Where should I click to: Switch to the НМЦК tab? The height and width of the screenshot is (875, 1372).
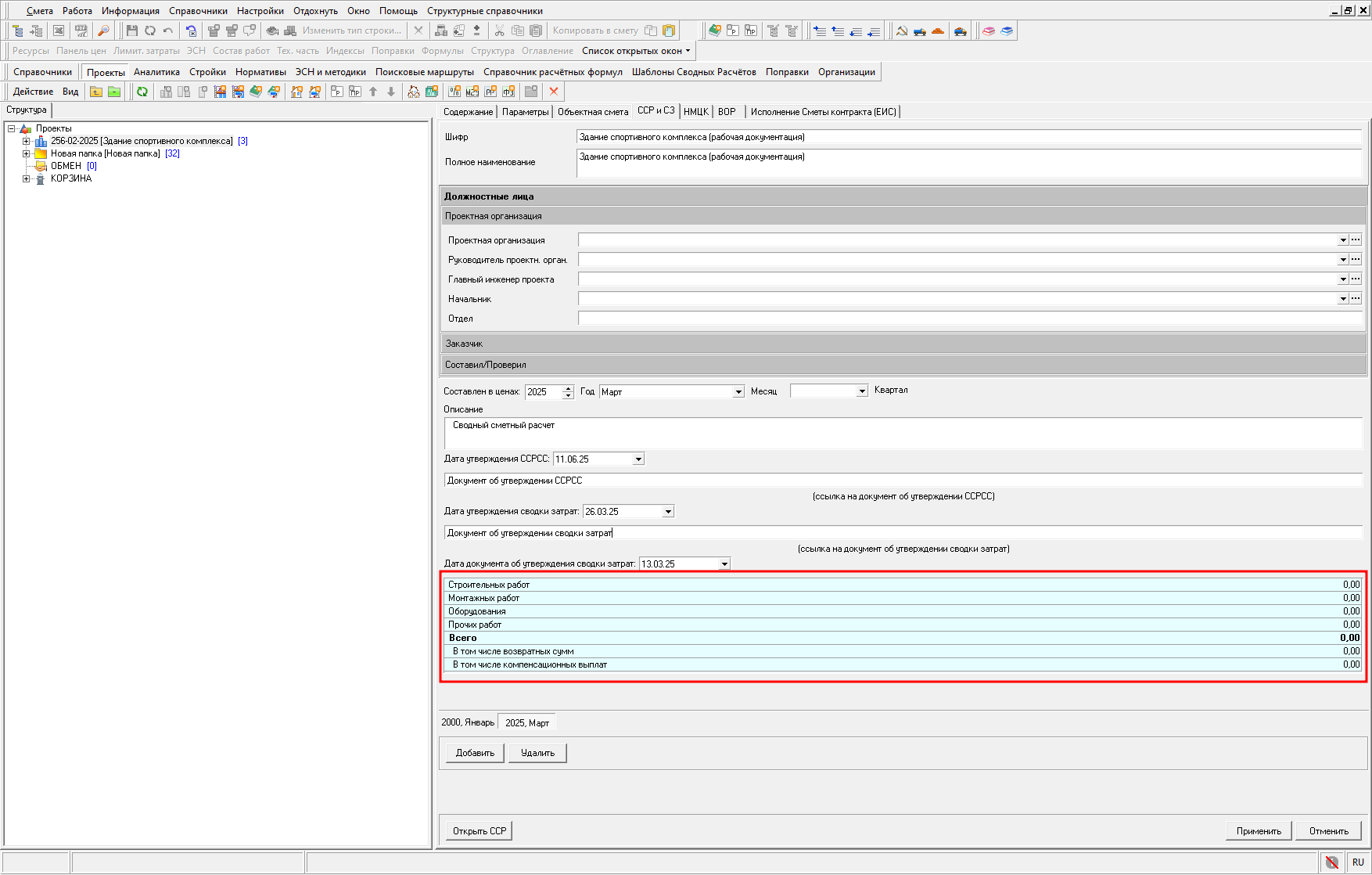click(695, 112)
